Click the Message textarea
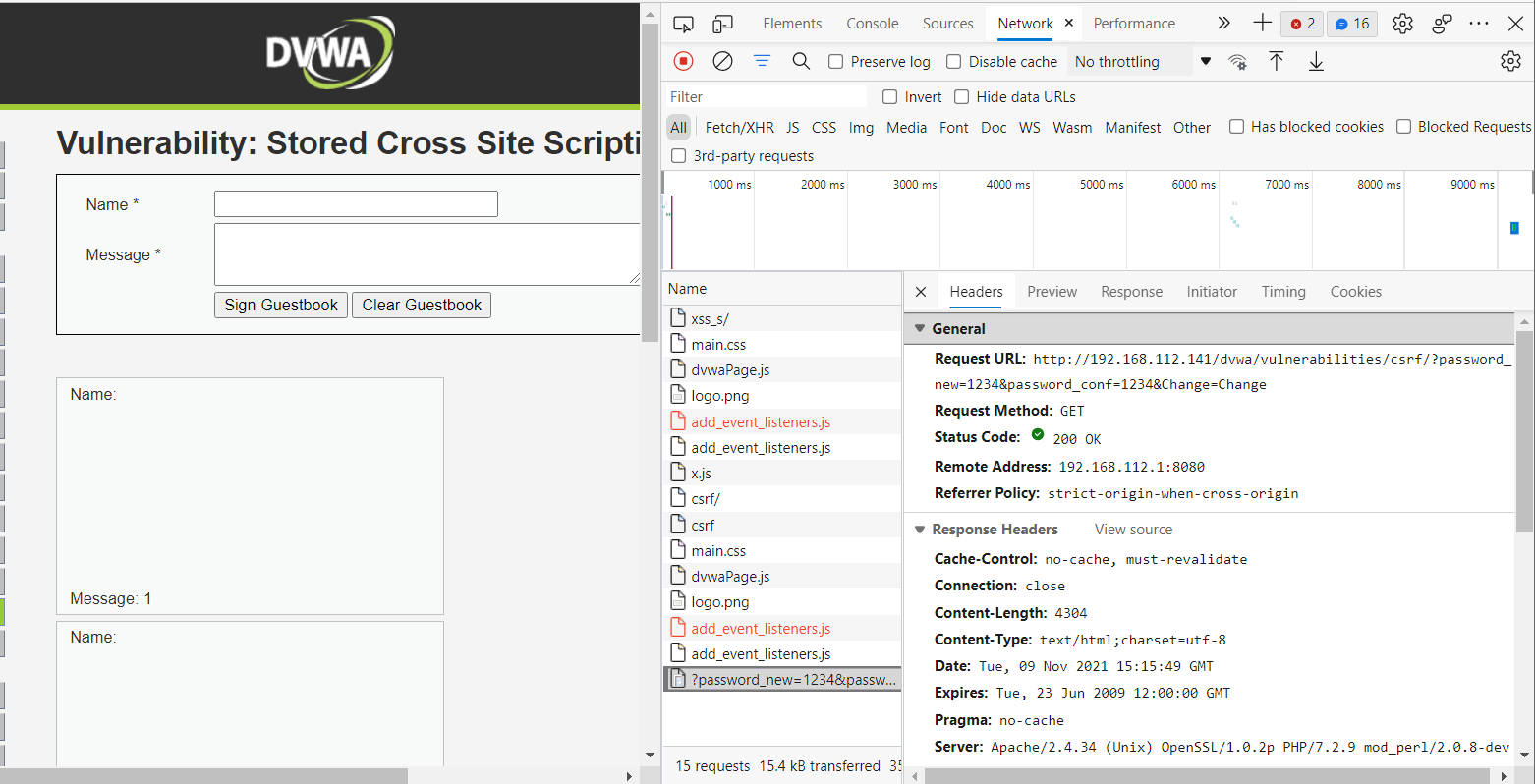This screenshot has height=784, width=1535. pos(427,254)
